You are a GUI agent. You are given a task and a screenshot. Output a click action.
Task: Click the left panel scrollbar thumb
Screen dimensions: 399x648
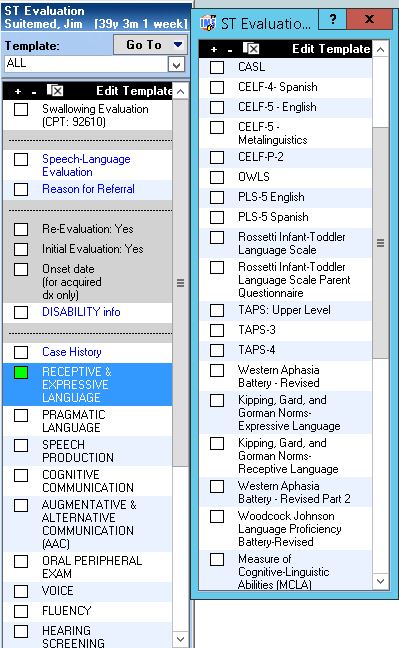[180, 283]
